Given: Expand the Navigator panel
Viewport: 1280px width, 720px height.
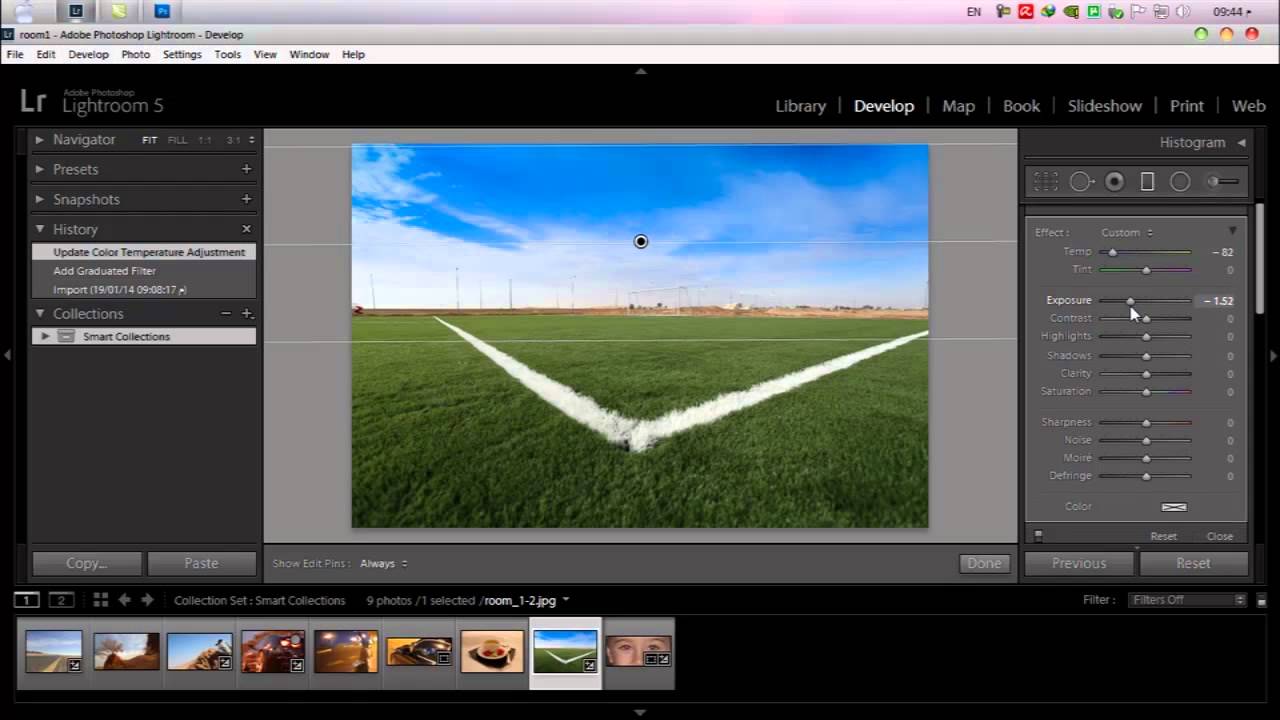Looking at the screenshot, I should (40, 140).
